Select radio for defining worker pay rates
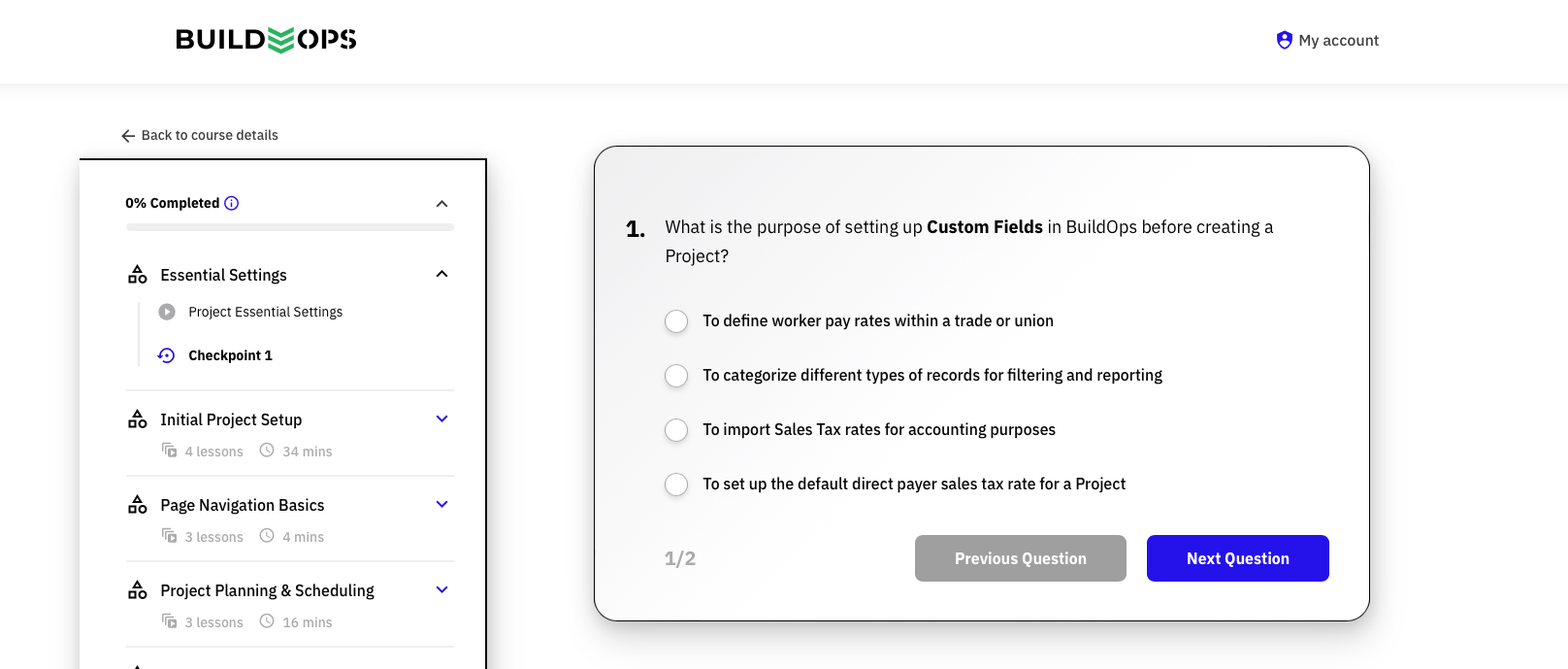The height and width of the screenshot is (669, 1568). (676, 321)
